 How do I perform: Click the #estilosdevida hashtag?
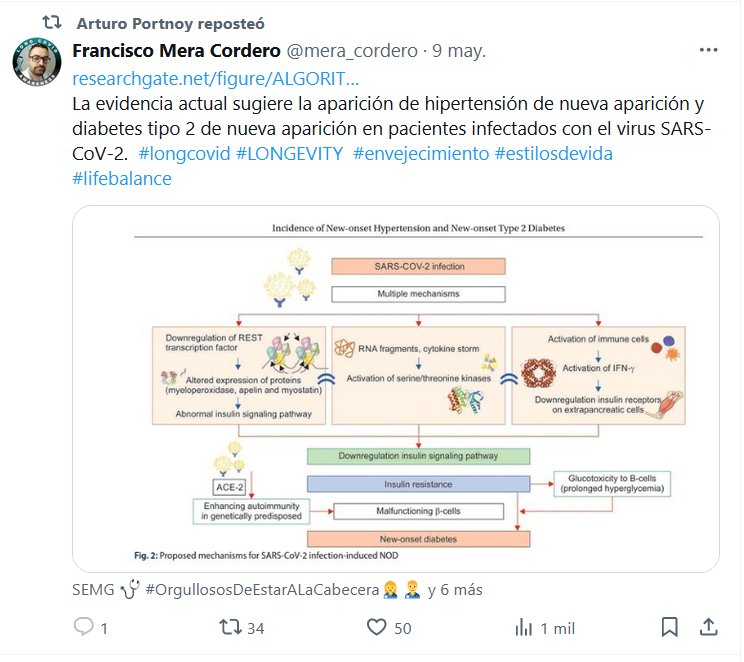tap(554, 154)
